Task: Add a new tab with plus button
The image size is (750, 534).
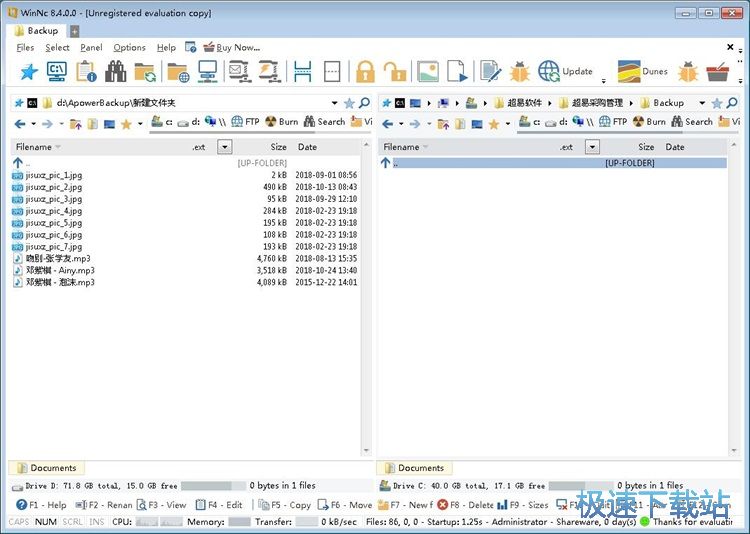Action: tap(75, 31)
